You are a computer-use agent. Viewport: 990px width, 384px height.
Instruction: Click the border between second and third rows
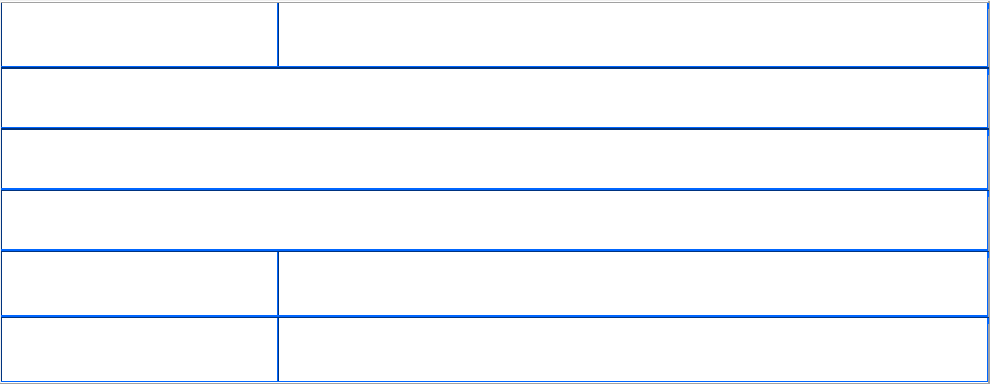pos(494,128)
